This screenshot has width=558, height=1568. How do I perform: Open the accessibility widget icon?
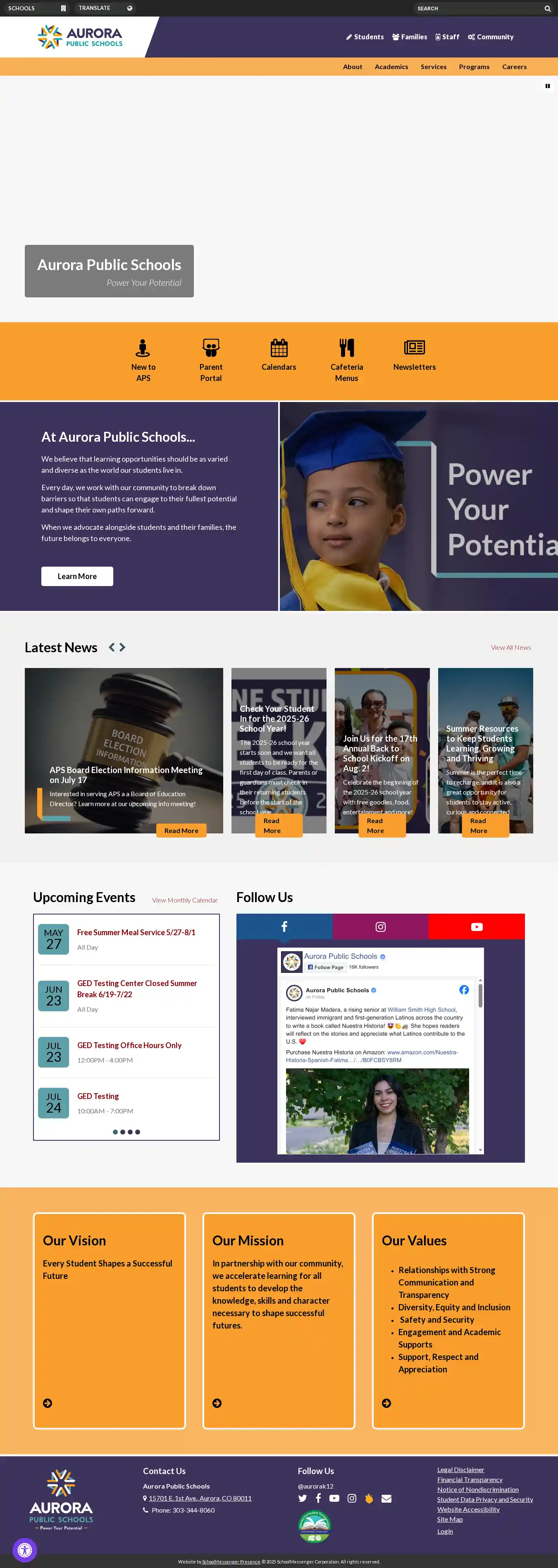pyautogui.click(x=25, y=1550)
